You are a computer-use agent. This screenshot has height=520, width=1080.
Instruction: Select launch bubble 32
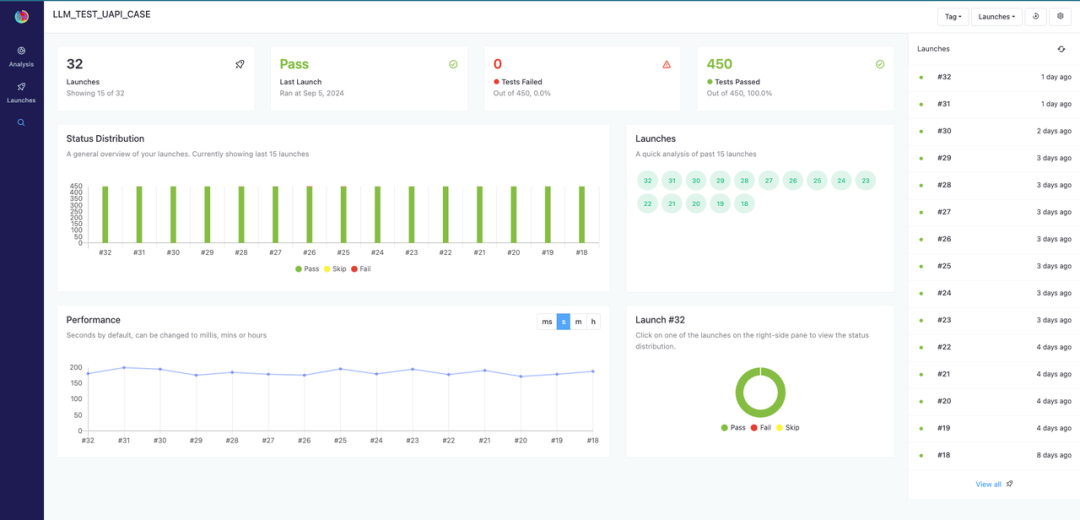click(x=647, y=181)
